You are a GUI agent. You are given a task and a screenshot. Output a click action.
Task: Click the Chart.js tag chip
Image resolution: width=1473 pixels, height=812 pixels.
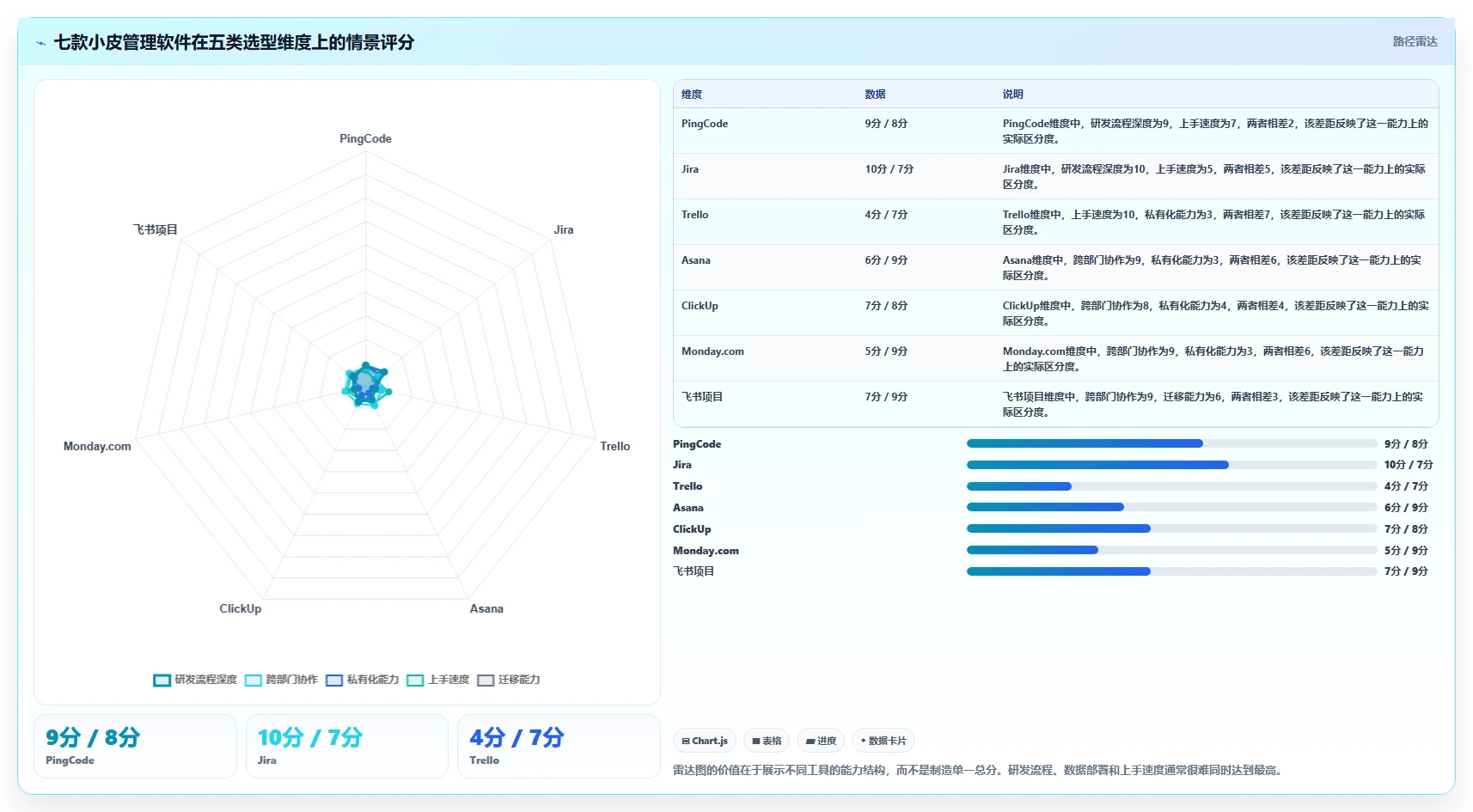705,741
